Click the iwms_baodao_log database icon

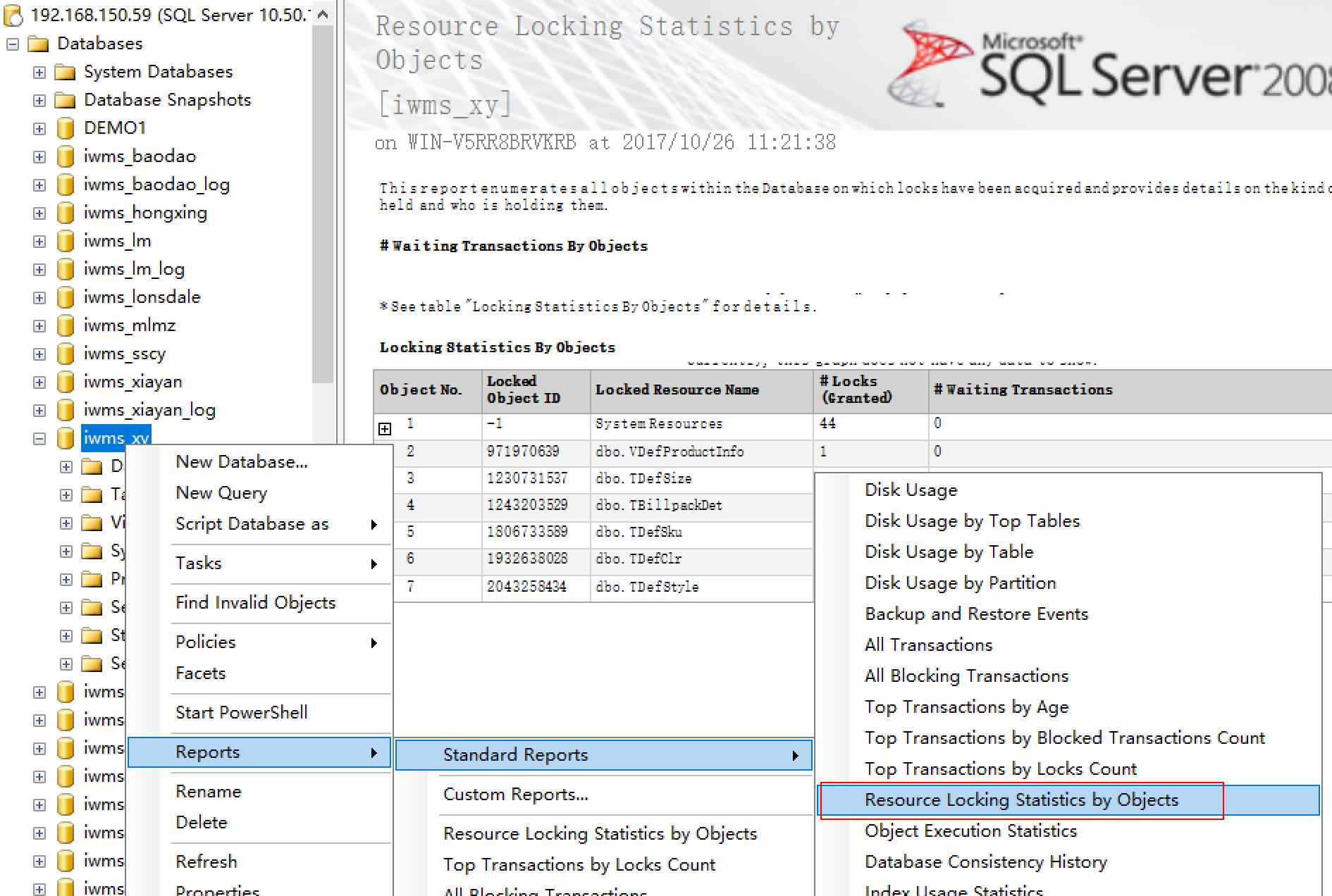click(x=66, y=185)
